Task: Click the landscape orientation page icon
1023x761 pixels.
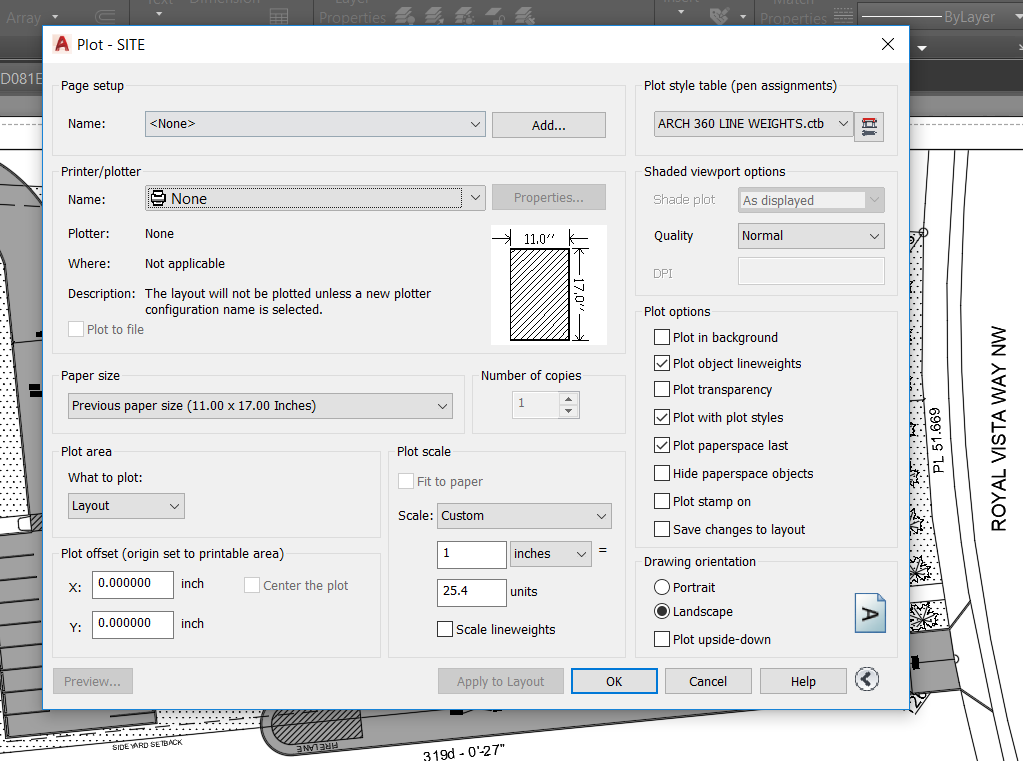Action: pos(870,613)
